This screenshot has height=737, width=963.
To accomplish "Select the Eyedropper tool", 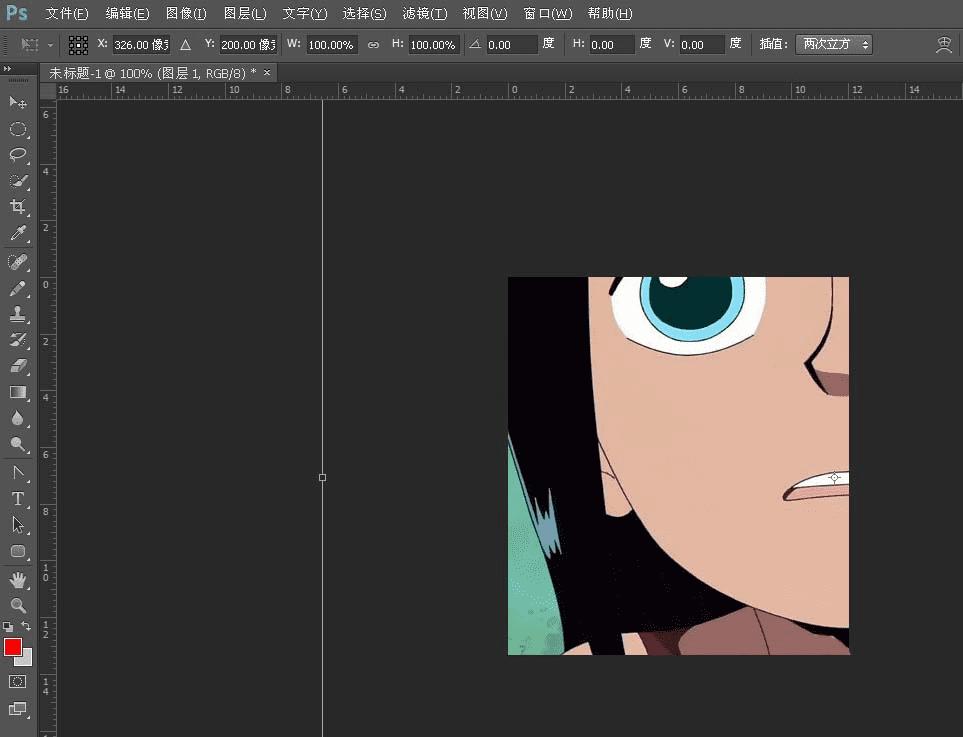I will pyautogui.click(x=18, y=234).
